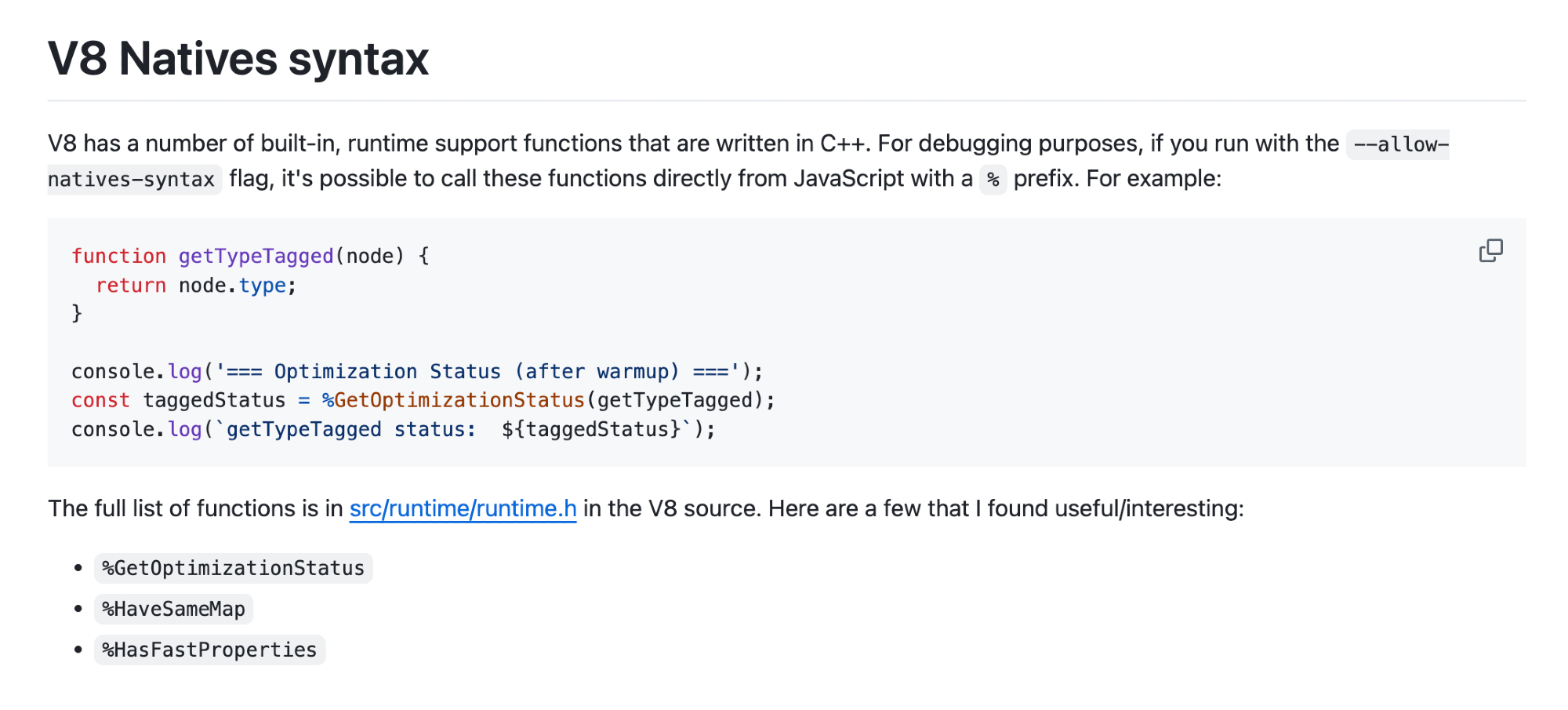Click the "return" keyword in the code block
The height and width of the screenshot is (710, 1568).
click(x=131, y=286)
